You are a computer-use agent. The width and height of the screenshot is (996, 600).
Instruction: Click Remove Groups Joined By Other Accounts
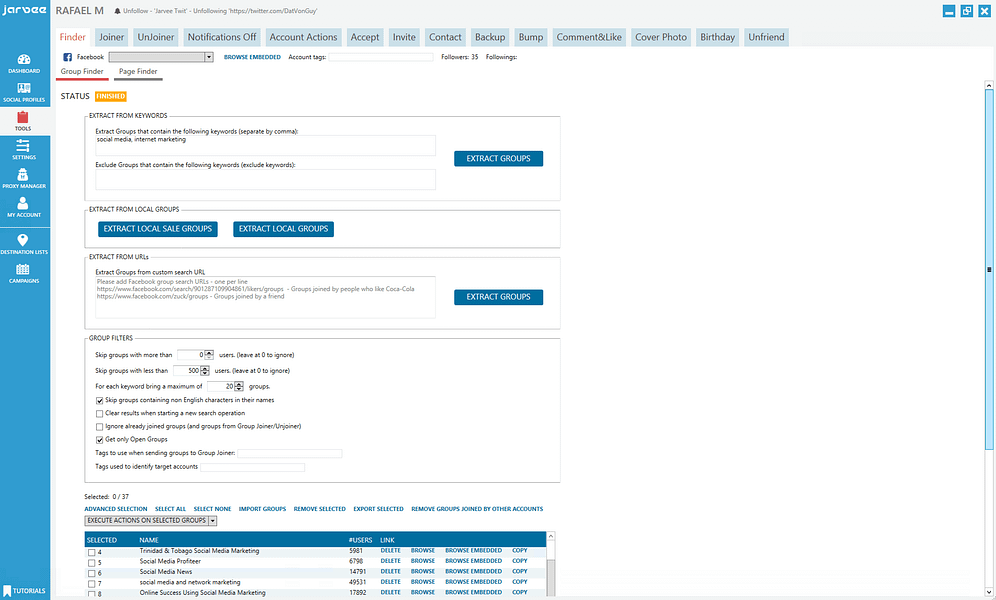click(477, 509)
